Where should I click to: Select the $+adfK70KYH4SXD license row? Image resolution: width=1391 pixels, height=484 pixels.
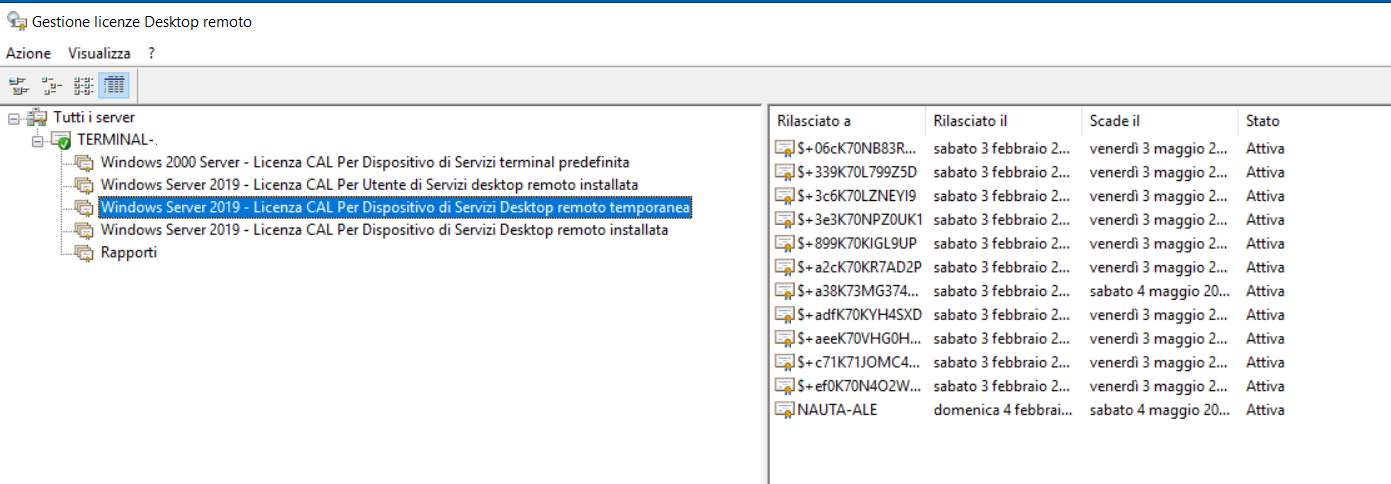[1030, 314]
